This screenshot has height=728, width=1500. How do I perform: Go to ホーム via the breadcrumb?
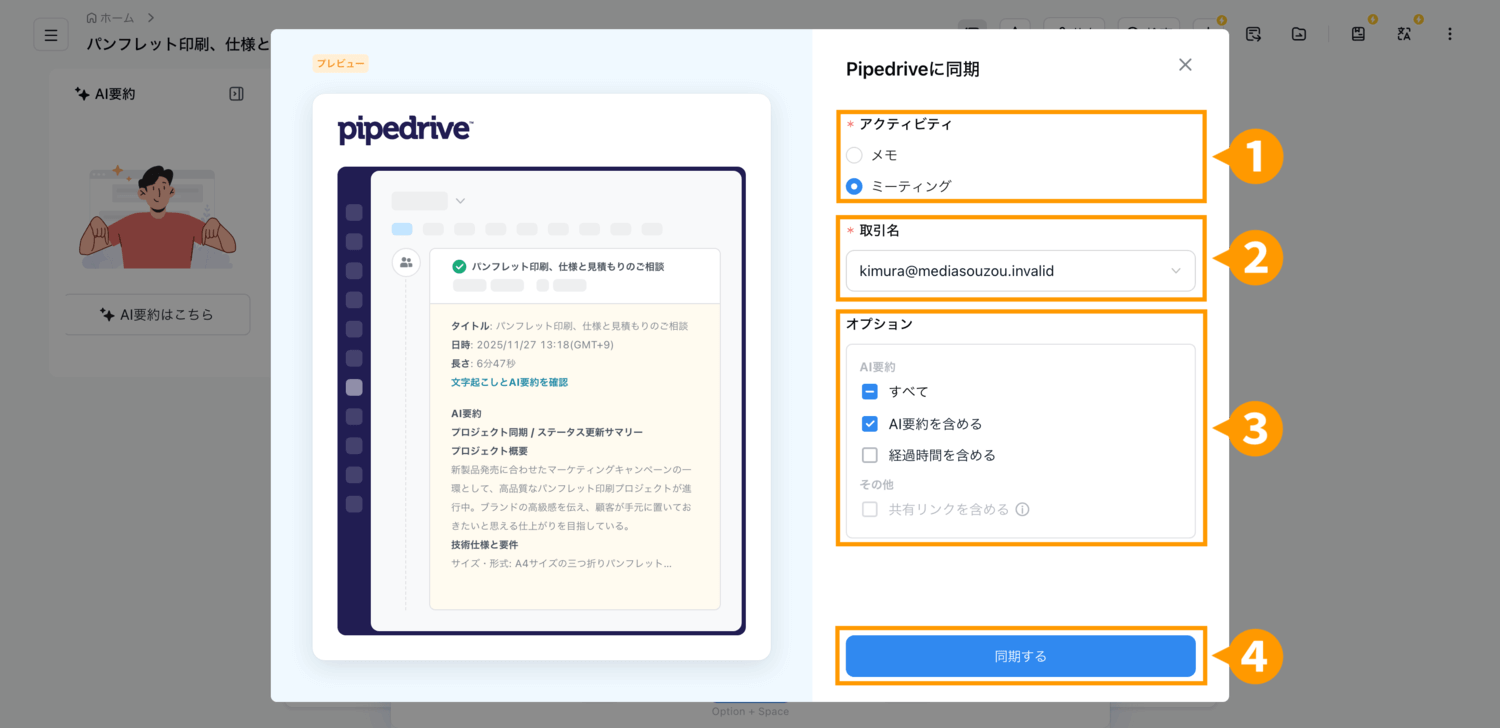click(x=110, y=17)
